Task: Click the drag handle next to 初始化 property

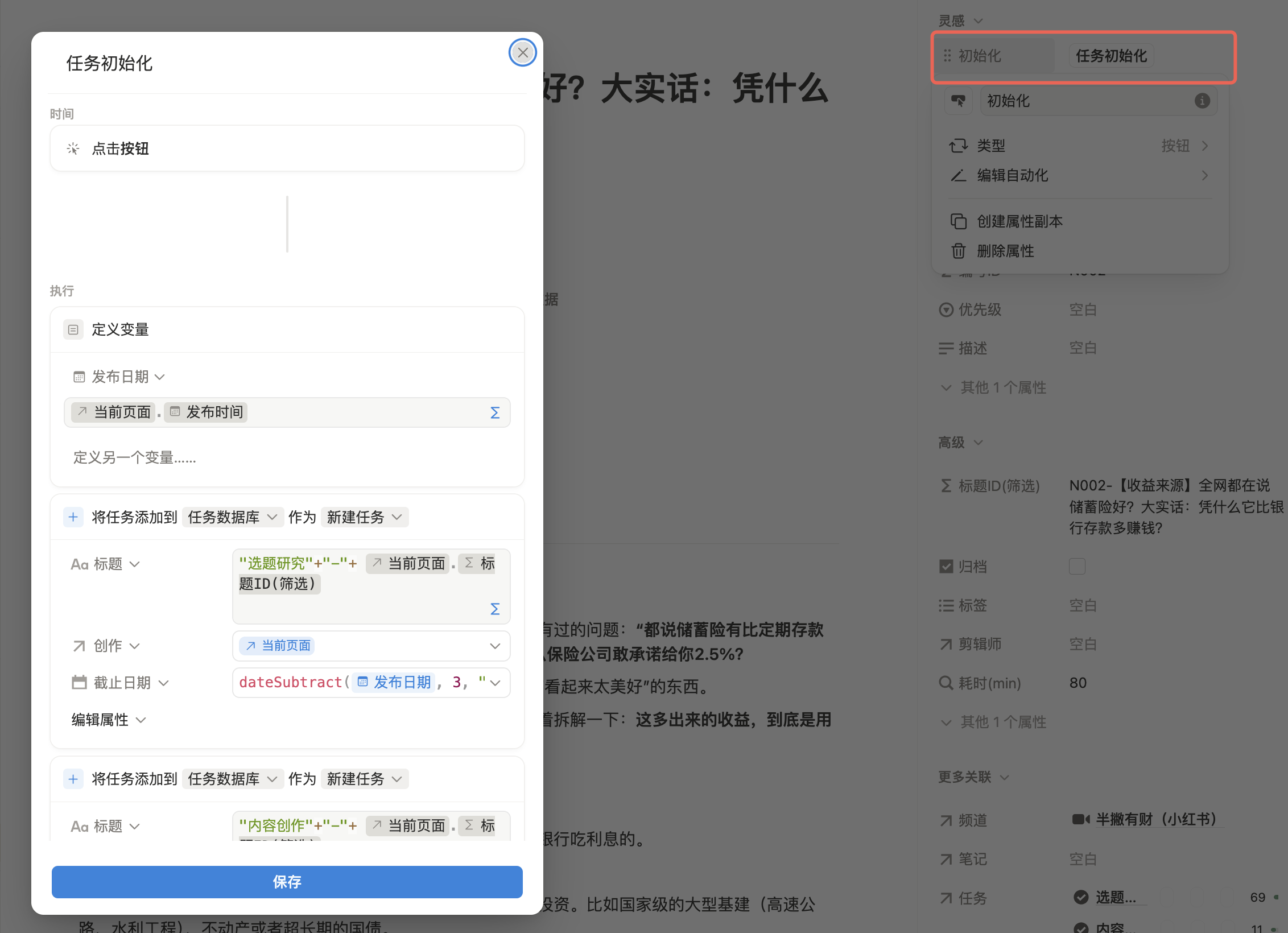Action: (947, 56)
